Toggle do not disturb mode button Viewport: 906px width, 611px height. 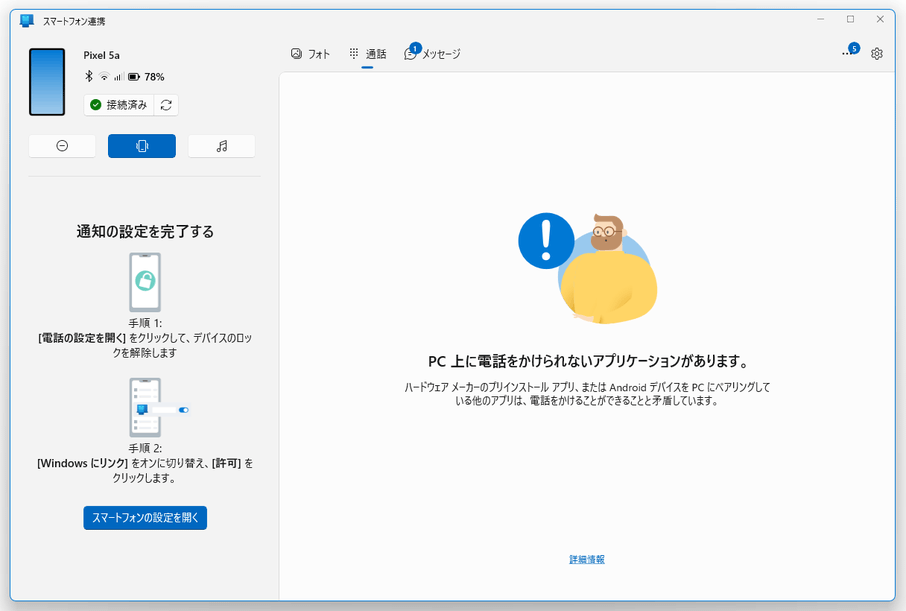click(x=62, y=146)
